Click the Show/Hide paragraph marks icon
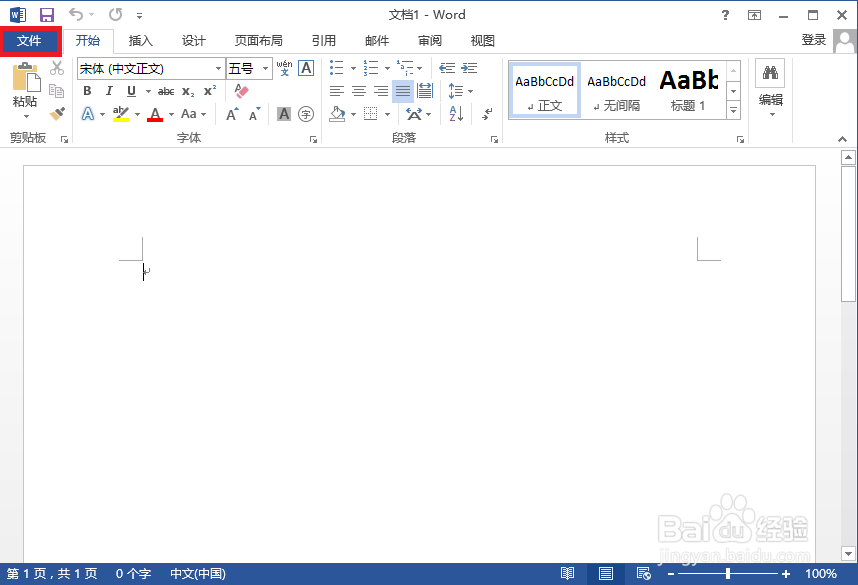The width and height of the screenshot is (858, 585). point(486,113)
